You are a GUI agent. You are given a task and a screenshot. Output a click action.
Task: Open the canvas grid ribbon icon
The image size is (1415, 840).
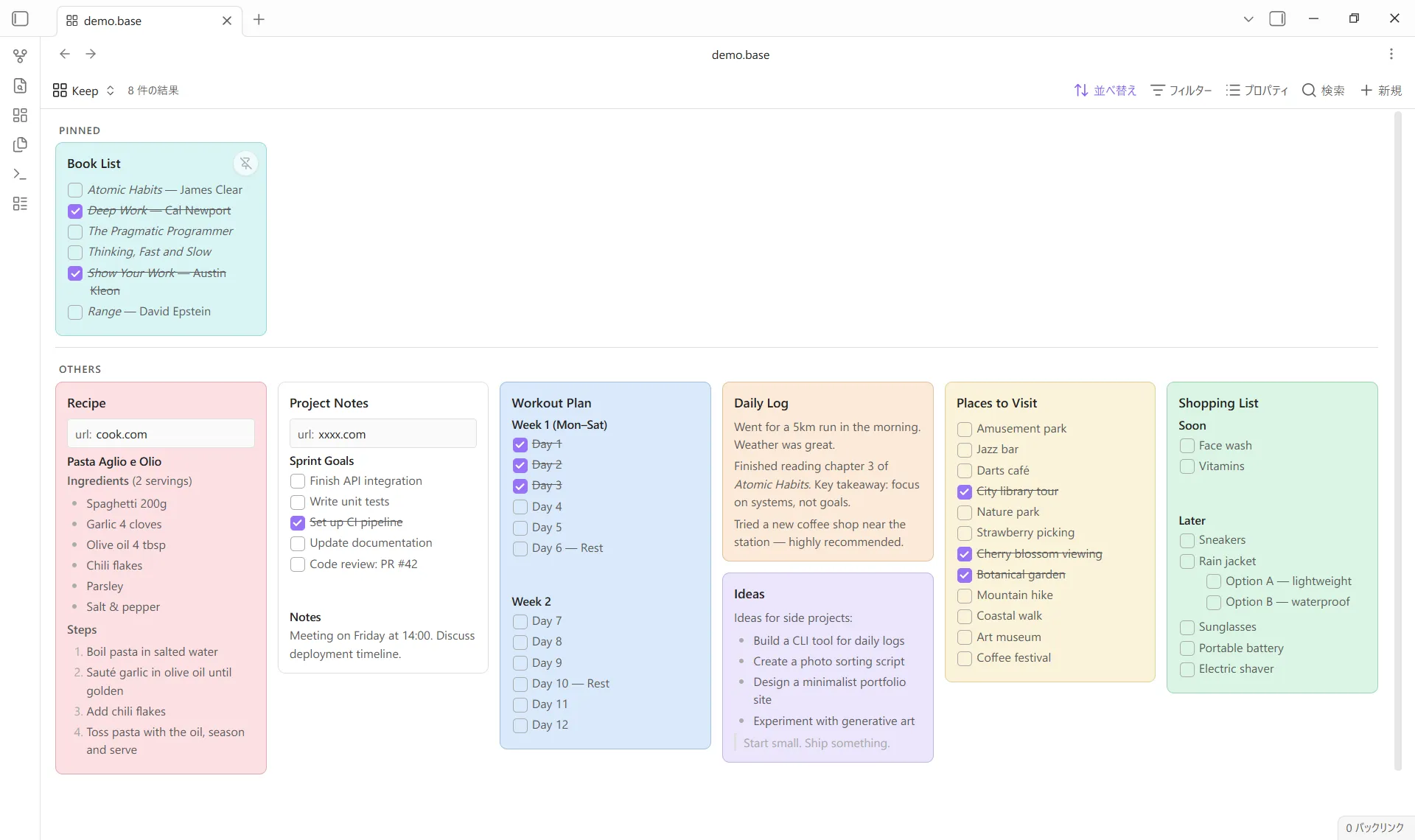point(20,115)
